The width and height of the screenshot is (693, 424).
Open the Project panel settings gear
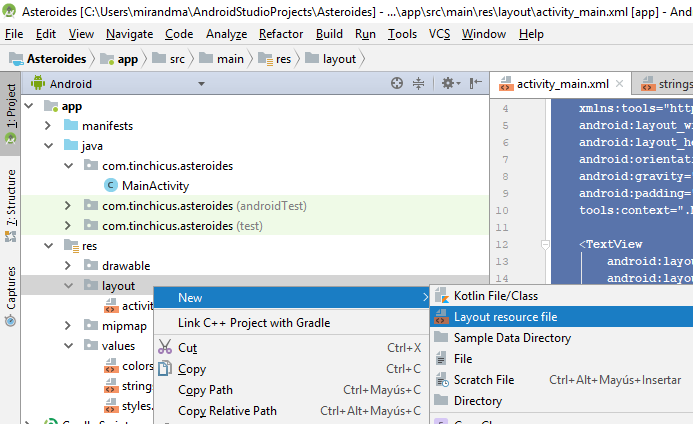click(448, 84)
